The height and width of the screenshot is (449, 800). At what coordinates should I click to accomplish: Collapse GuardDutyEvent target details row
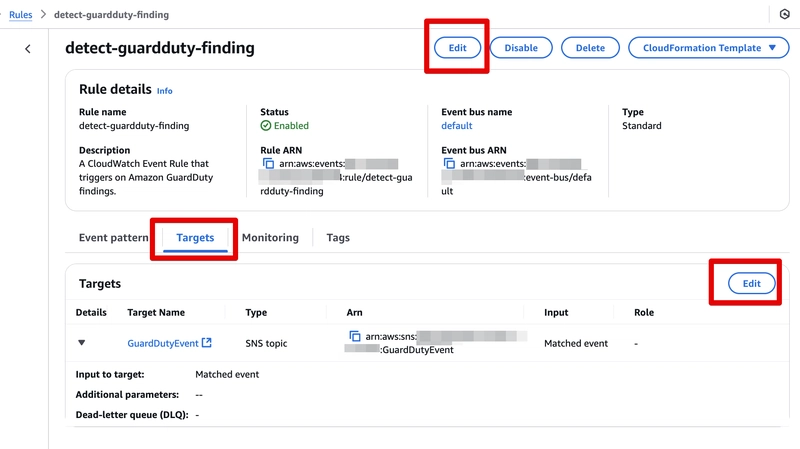[x=82, y=343]
